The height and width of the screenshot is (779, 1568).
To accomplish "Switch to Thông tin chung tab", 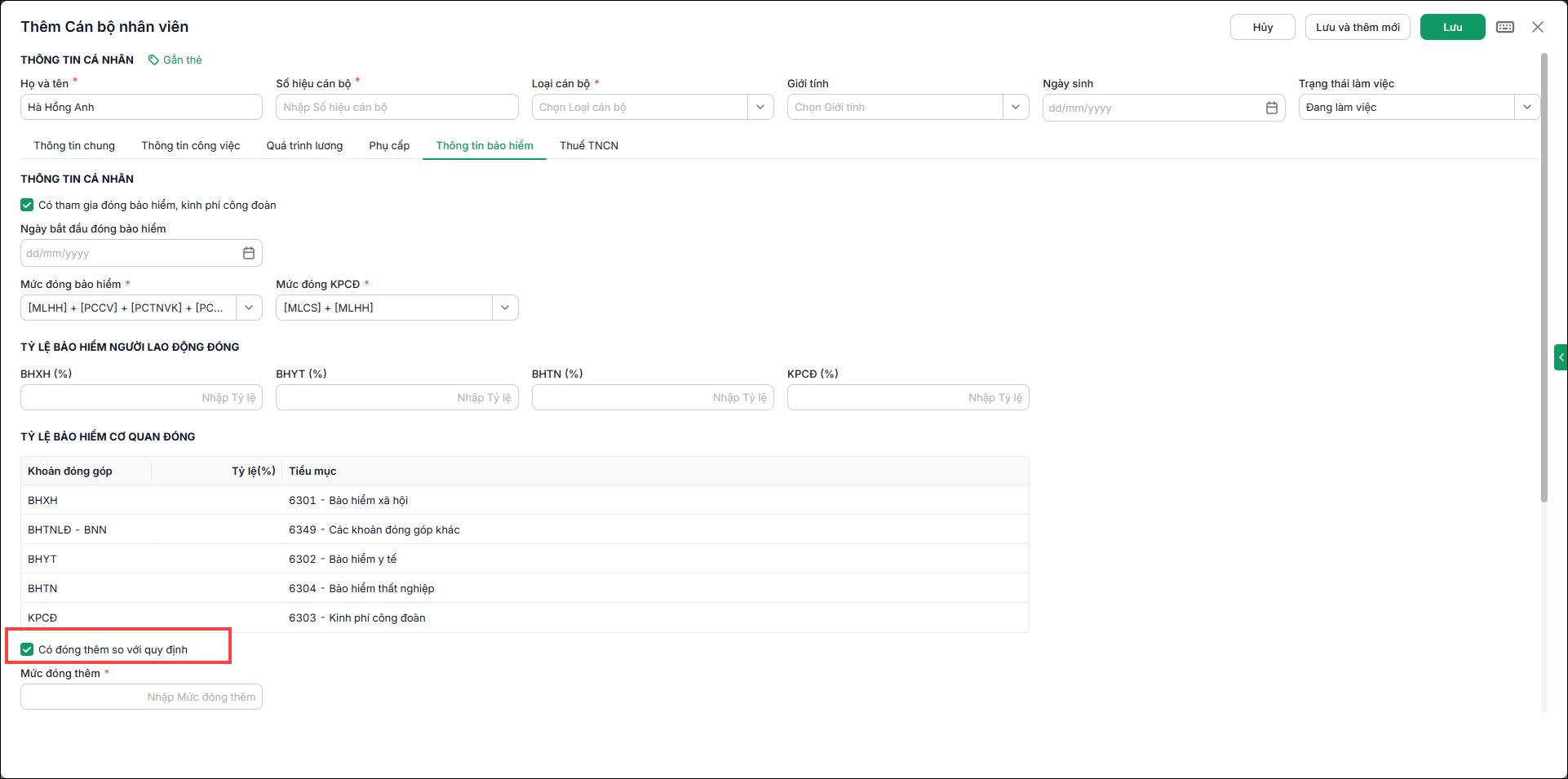I will (x=74, y=145).
